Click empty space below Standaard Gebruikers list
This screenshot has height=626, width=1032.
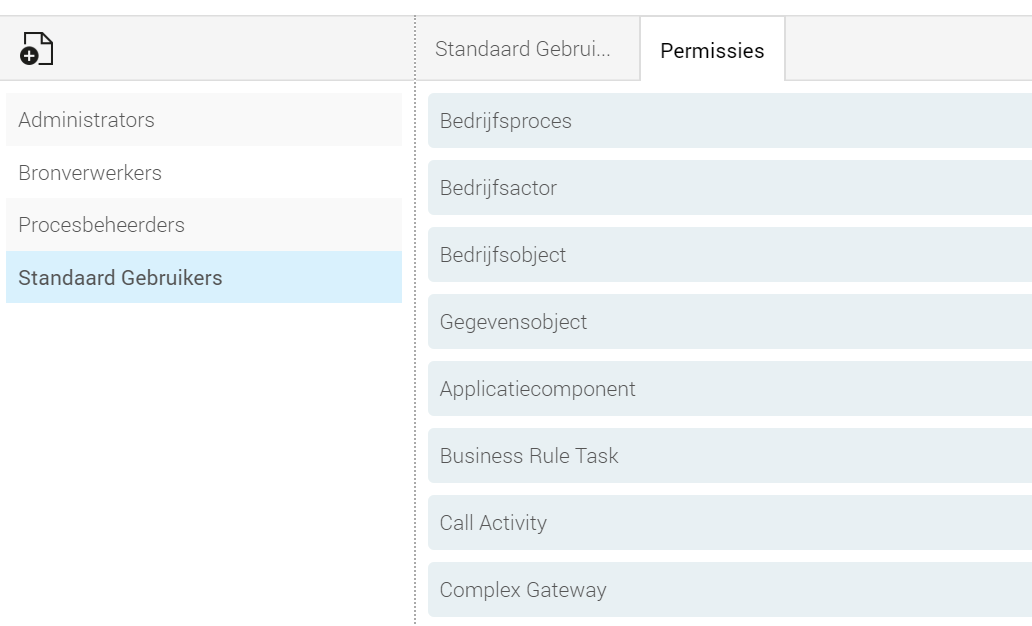point(204,461)
